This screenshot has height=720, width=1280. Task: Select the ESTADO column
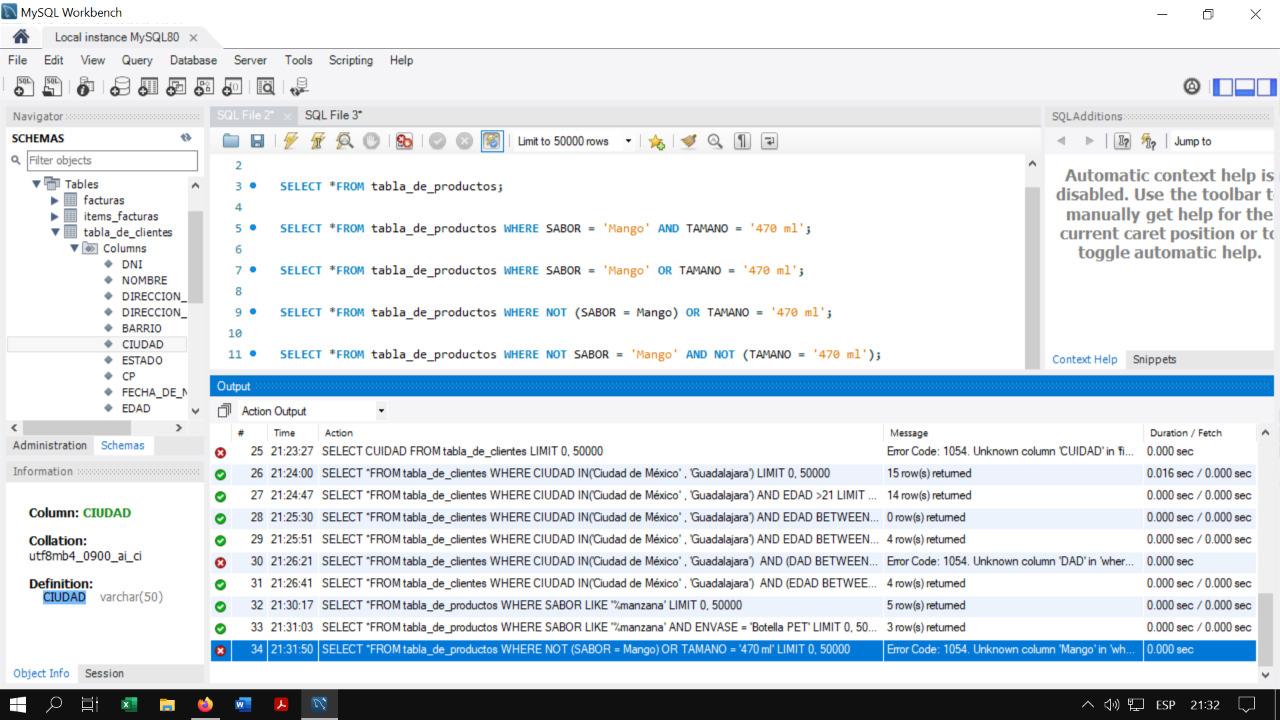142,360
